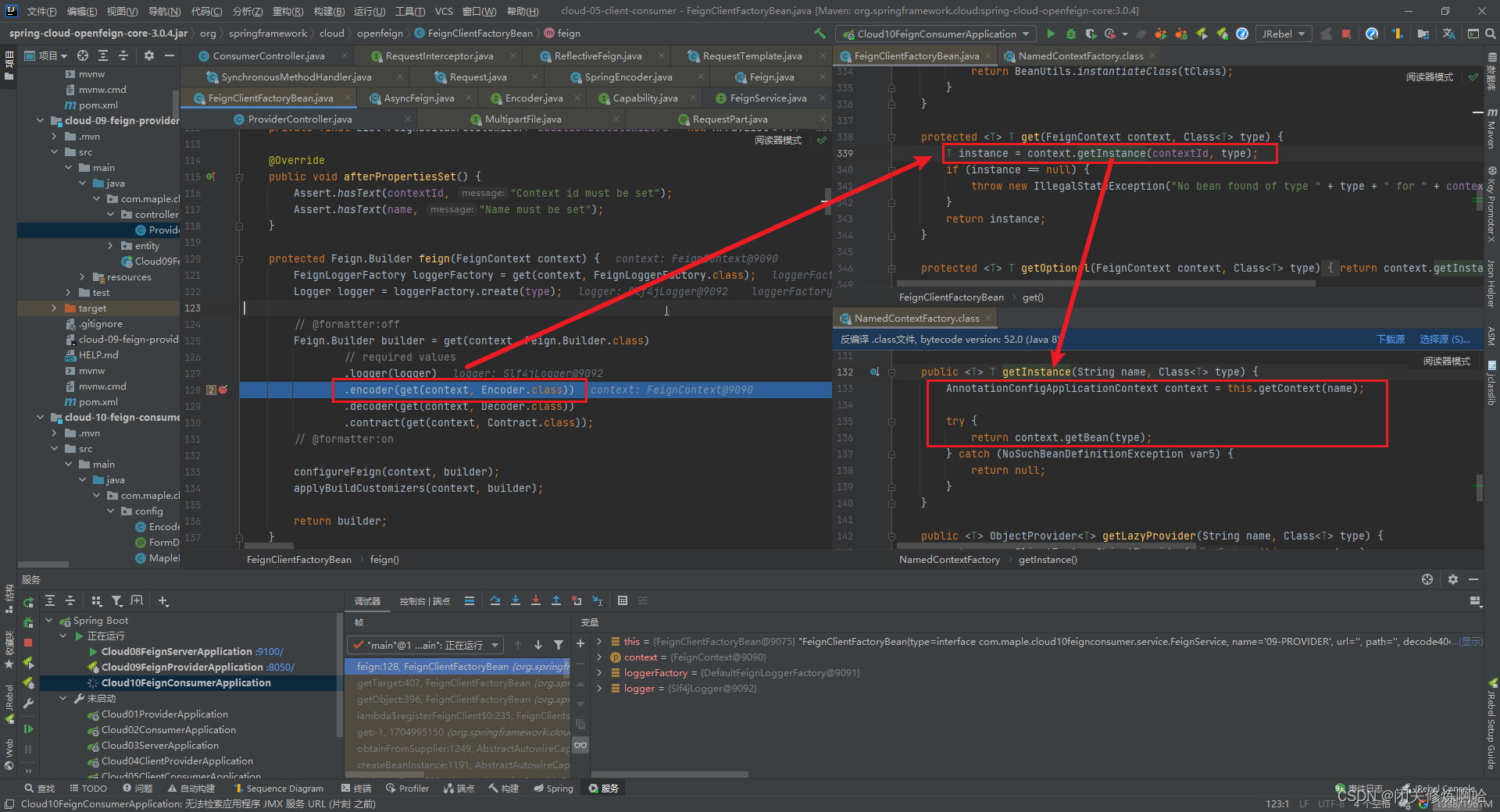Click the Translate icon in top toolbar

click(1449, 34)
